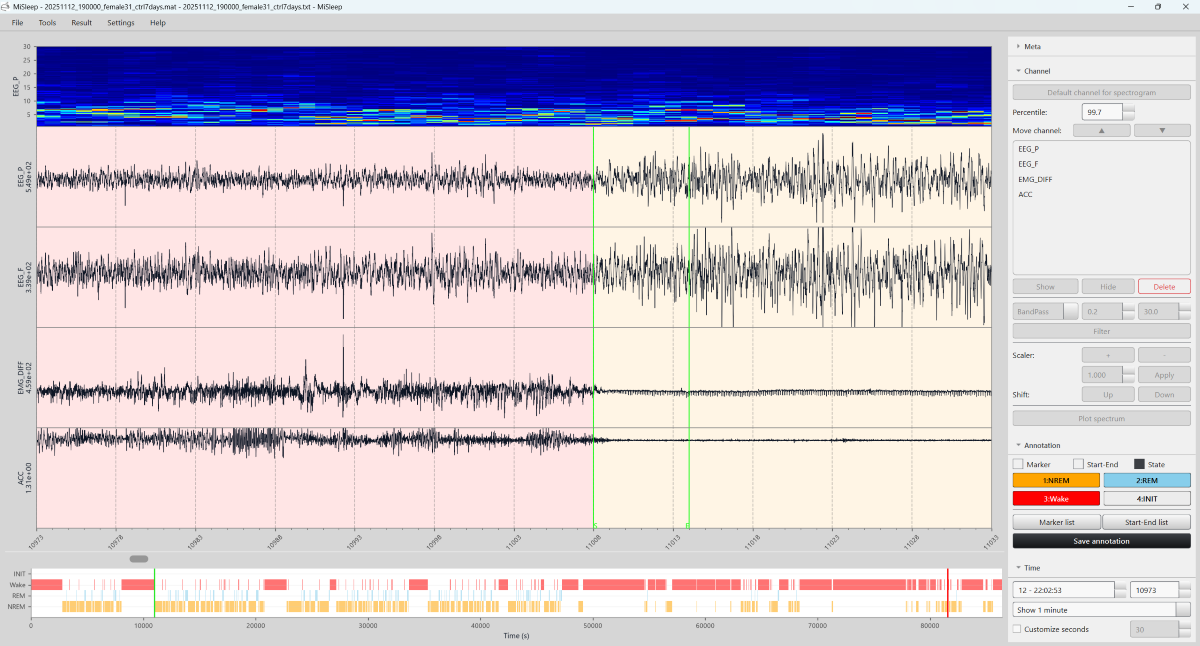This screenshot has height=646, width=1200.
Task: Click the green position marker in hypnogram
Action: pyautogui.click(x=154, y=593)
